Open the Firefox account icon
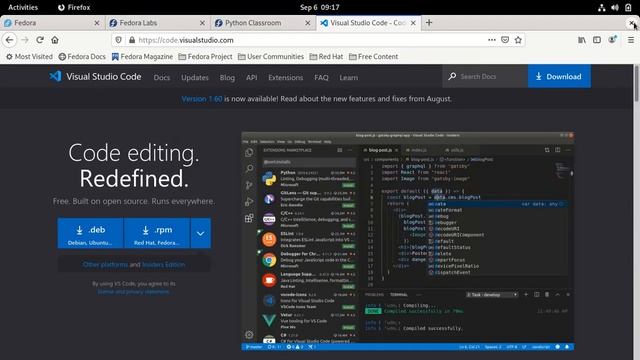 (x=612, y=40)
